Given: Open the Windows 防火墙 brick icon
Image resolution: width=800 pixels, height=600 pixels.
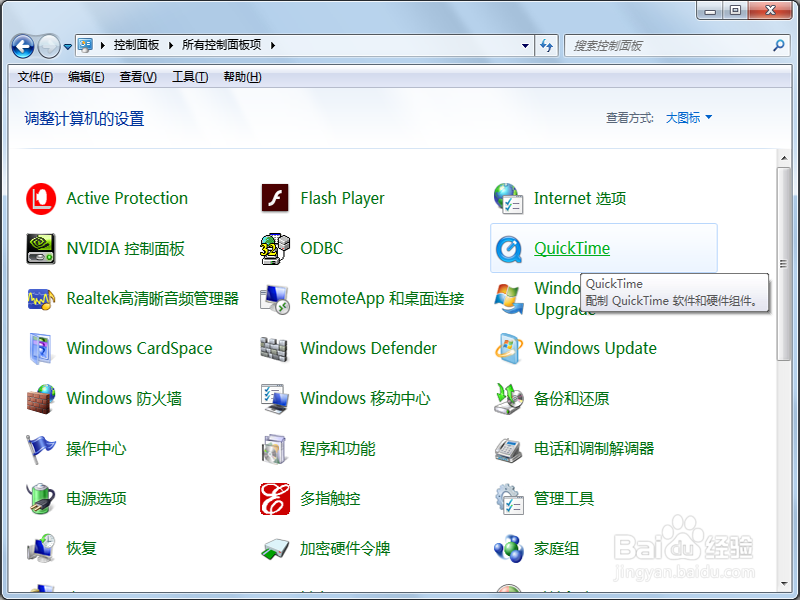Looking at the screenshot, I should (x=41, y=398).
